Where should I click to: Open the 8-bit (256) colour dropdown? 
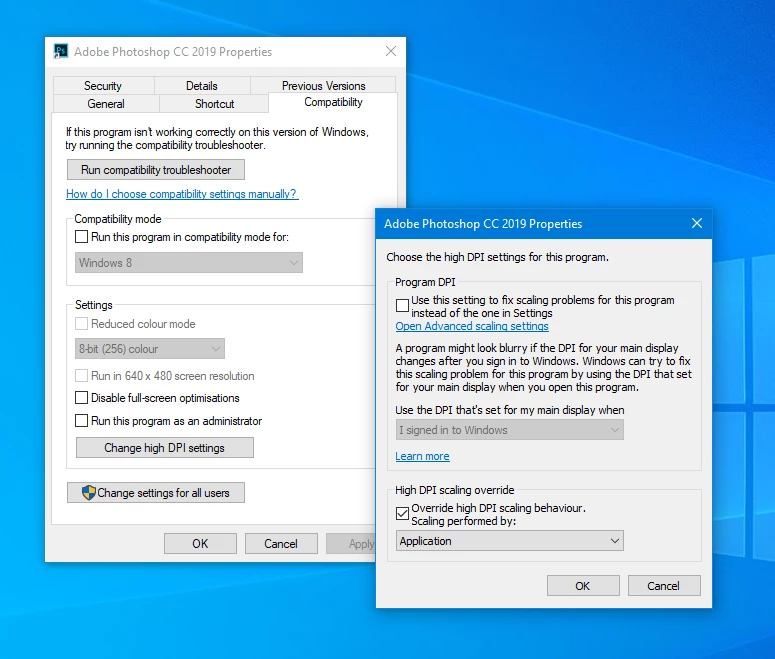coord(150,349)
